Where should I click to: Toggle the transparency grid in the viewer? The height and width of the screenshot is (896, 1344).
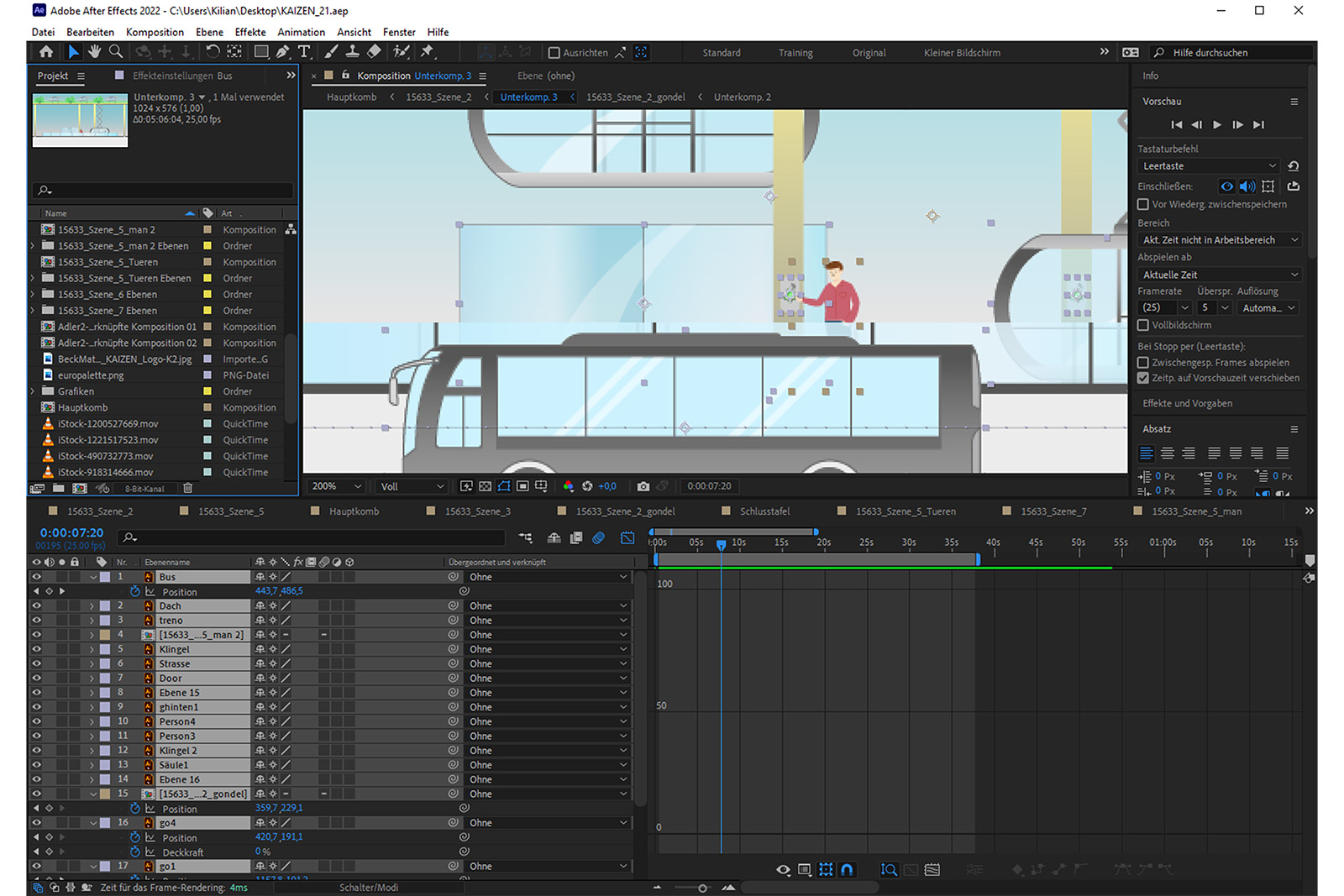[486, 485]
